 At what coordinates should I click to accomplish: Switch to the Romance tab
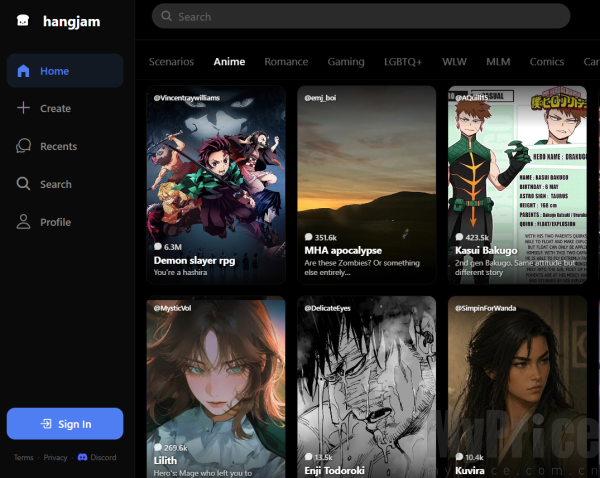(x=286, y=62)
